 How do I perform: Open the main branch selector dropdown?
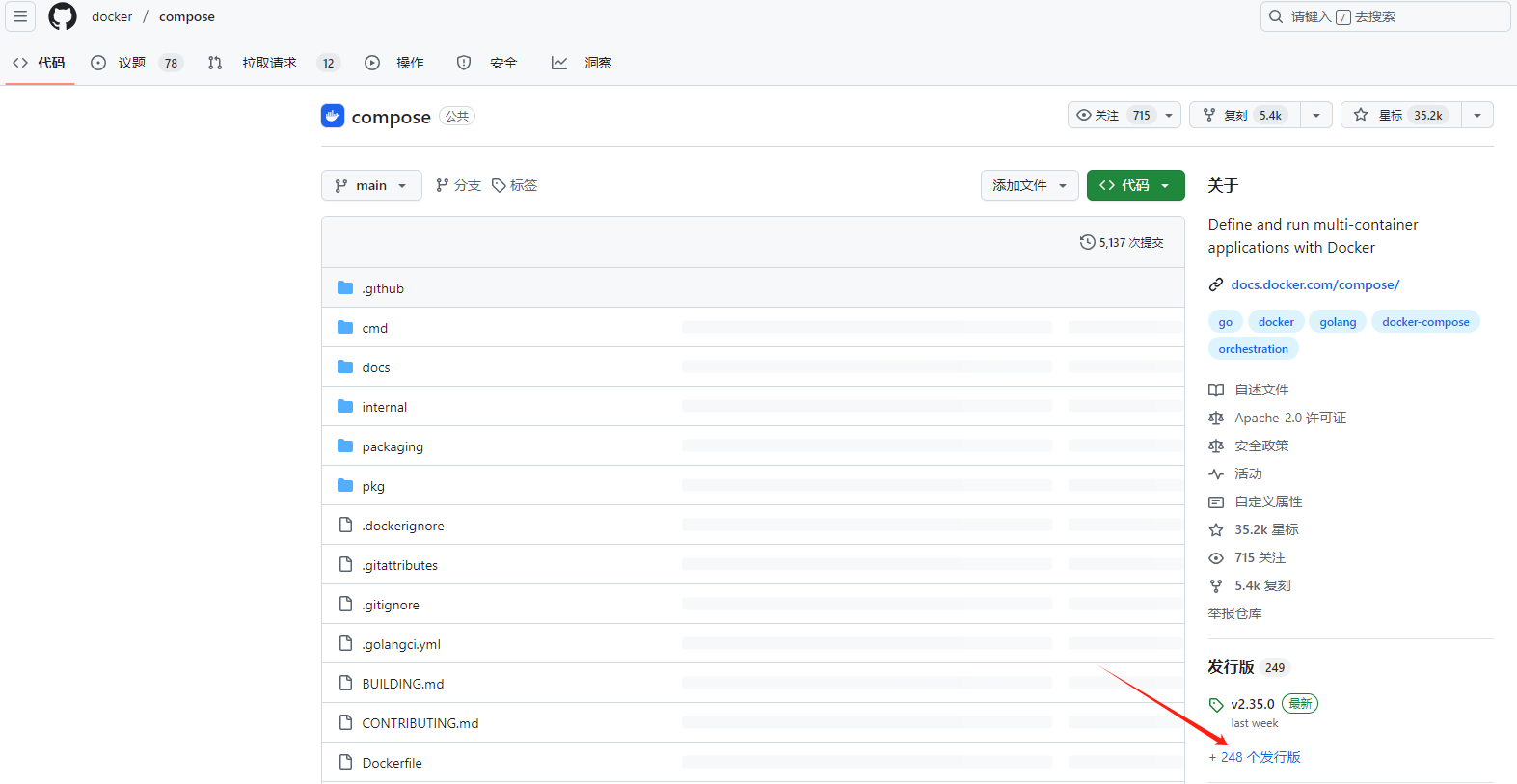point(371,185)
